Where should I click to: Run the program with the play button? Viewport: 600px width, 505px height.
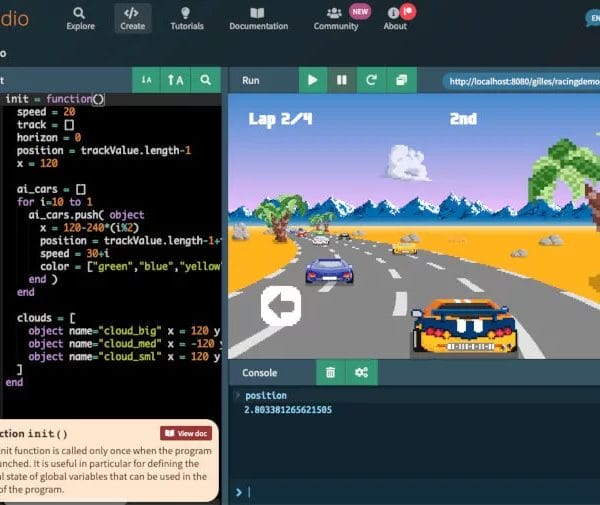[313, 80]
